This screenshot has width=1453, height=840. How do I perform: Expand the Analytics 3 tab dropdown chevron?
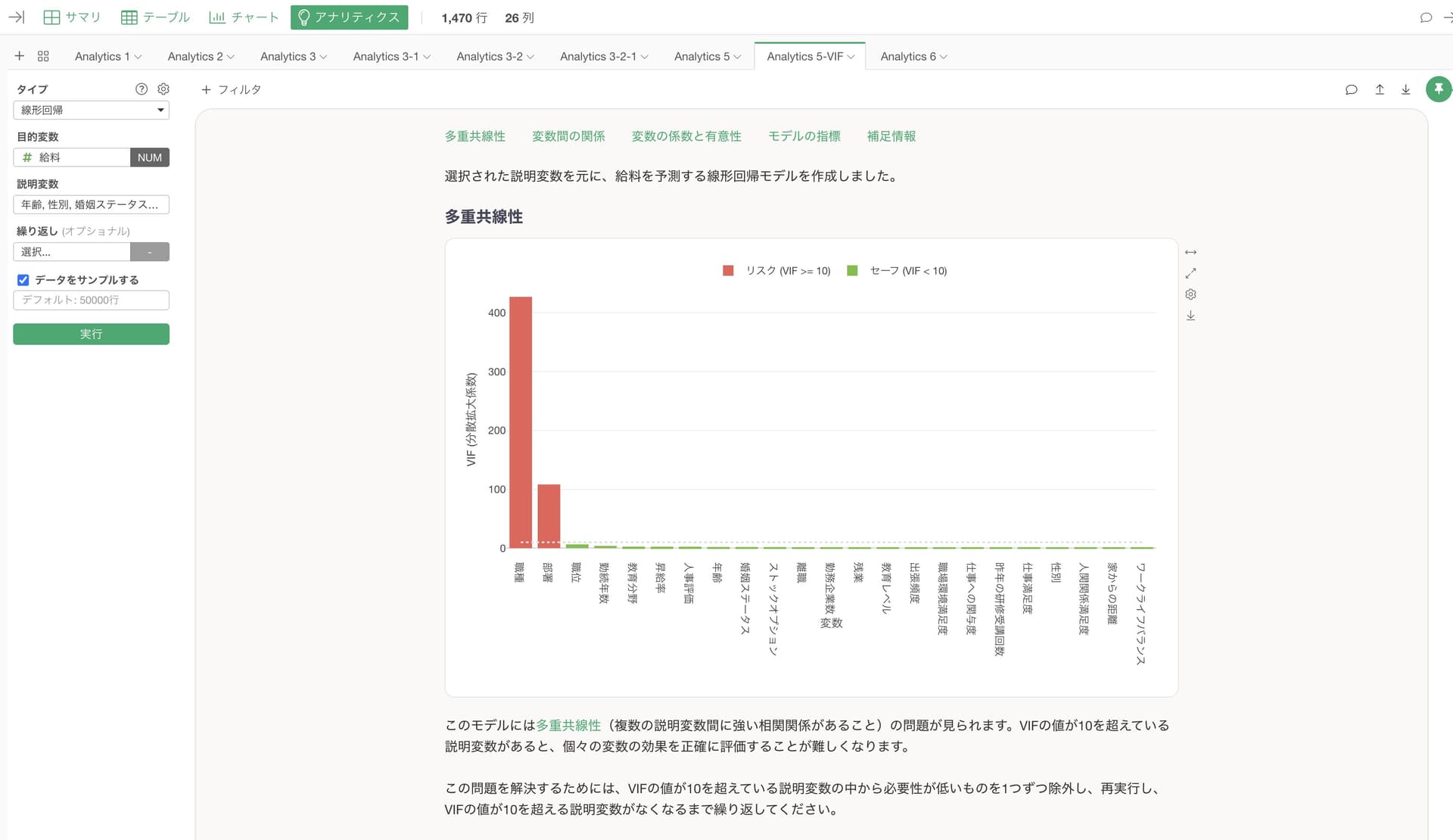[x=323, y=57]
